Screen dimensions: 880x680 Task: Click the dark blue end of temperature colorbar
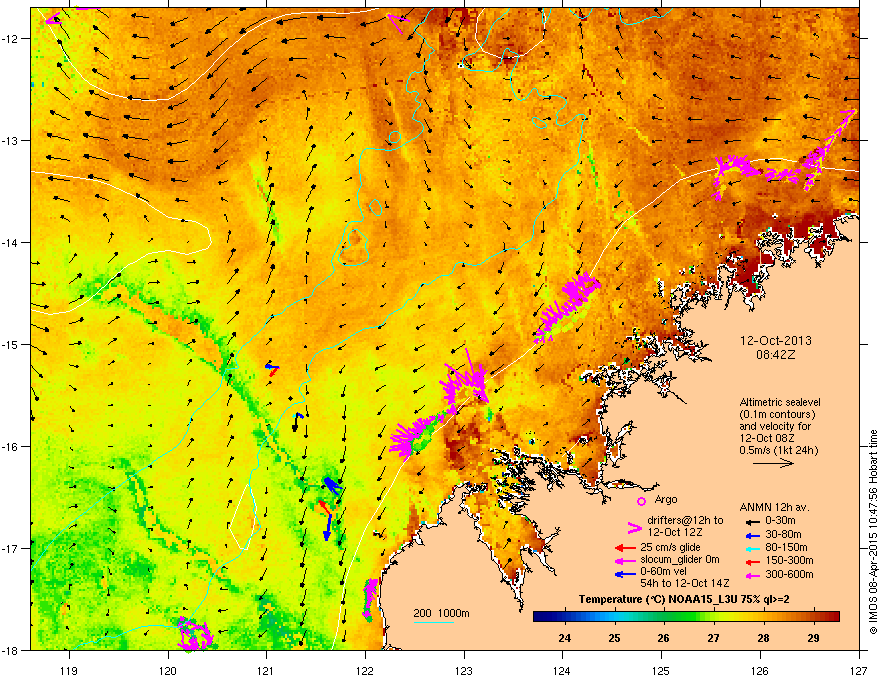(540, 617)
